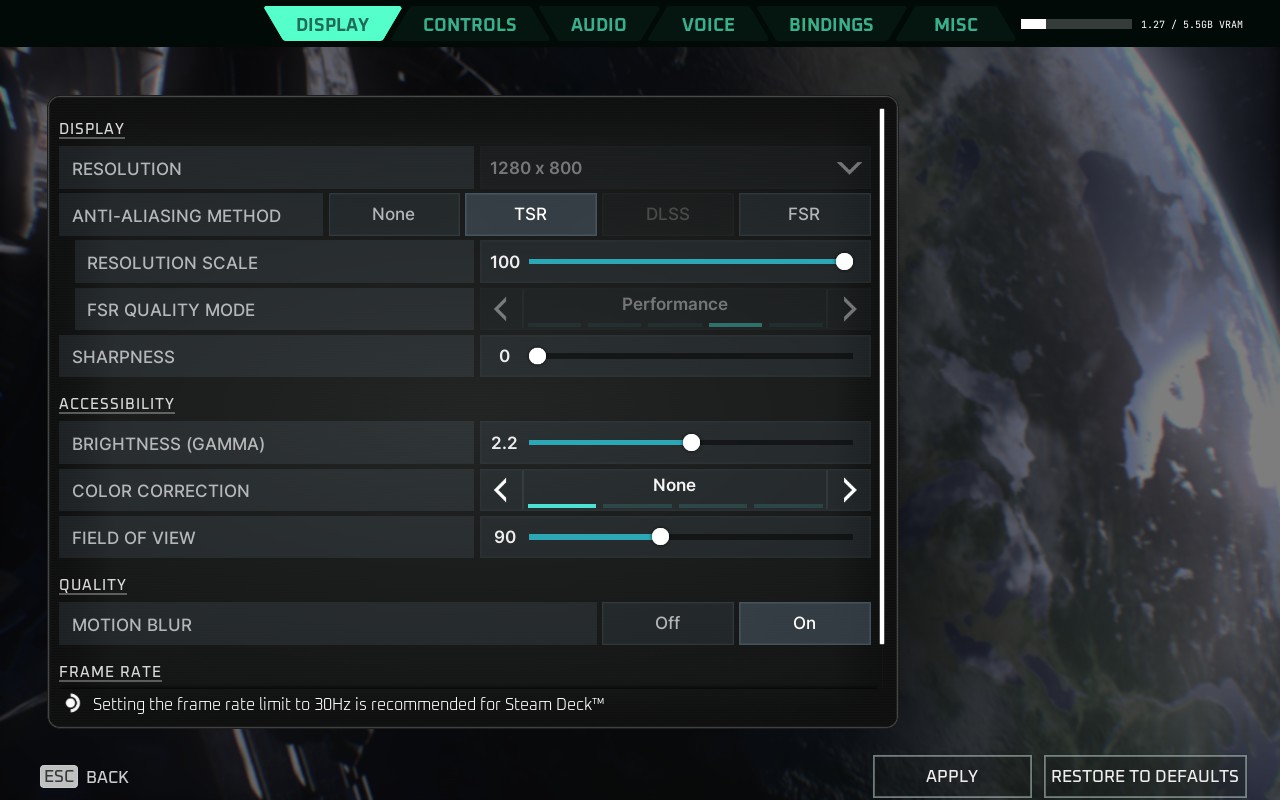Screen dimensions: 1280x800
Task: Open the resolution dropdown
Action: coord(848,168)
